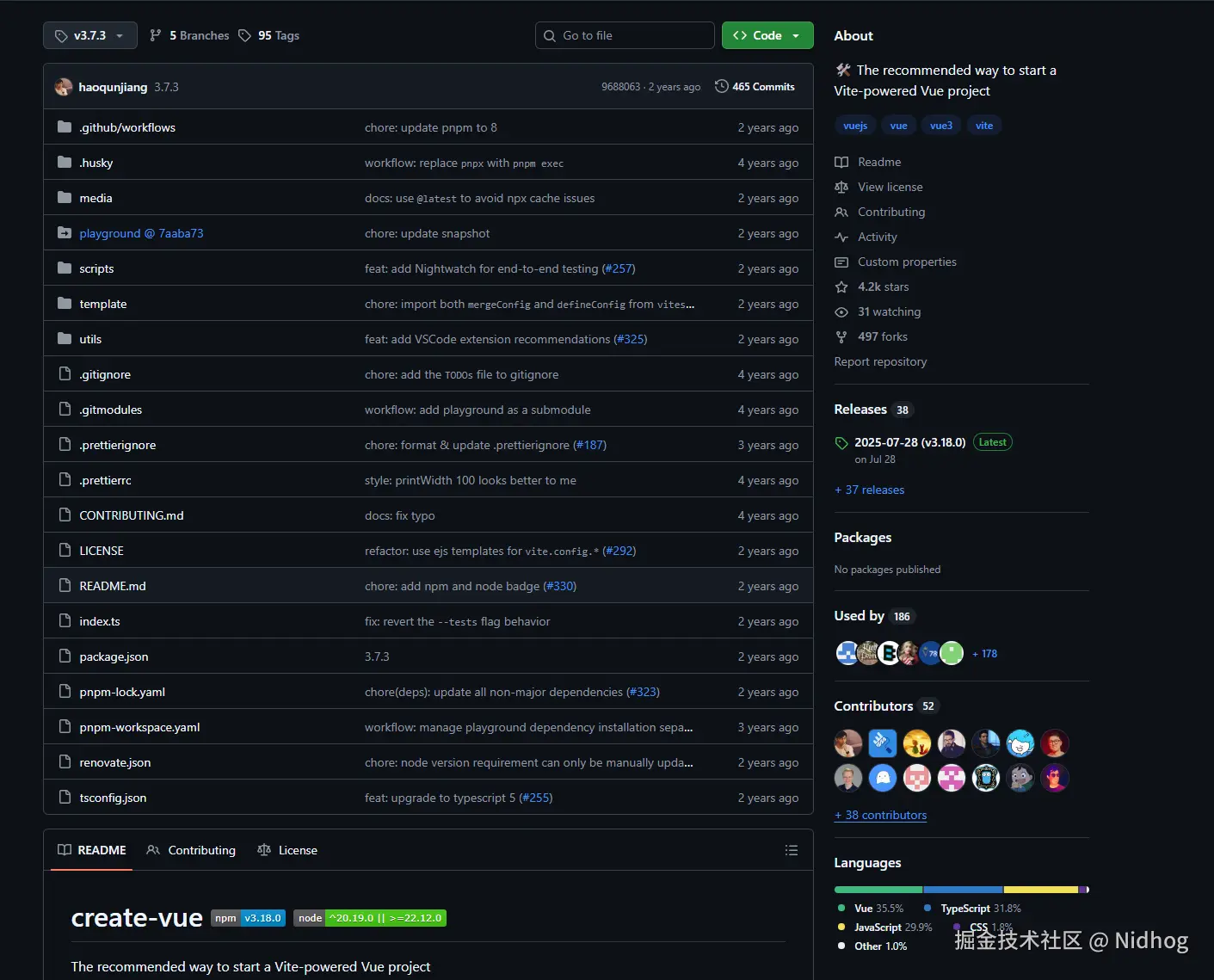
Task: Click the file icon beside README.md
Action: pos(65,586)
